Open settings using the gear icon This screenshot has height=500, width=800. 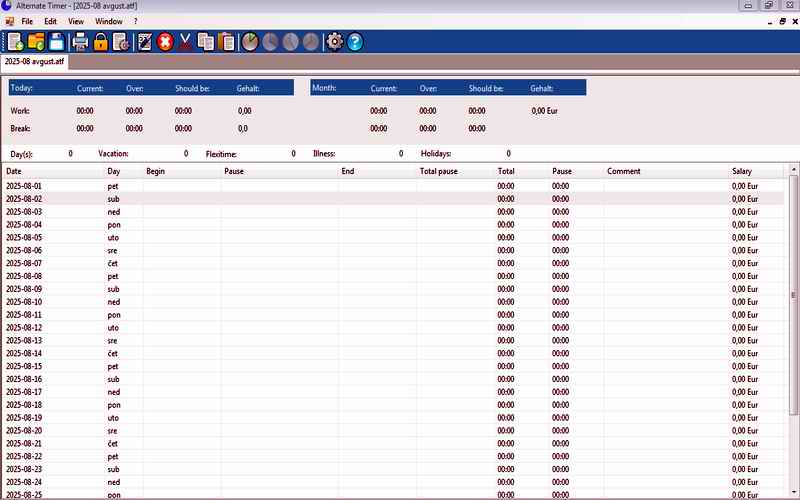point(335,42)
